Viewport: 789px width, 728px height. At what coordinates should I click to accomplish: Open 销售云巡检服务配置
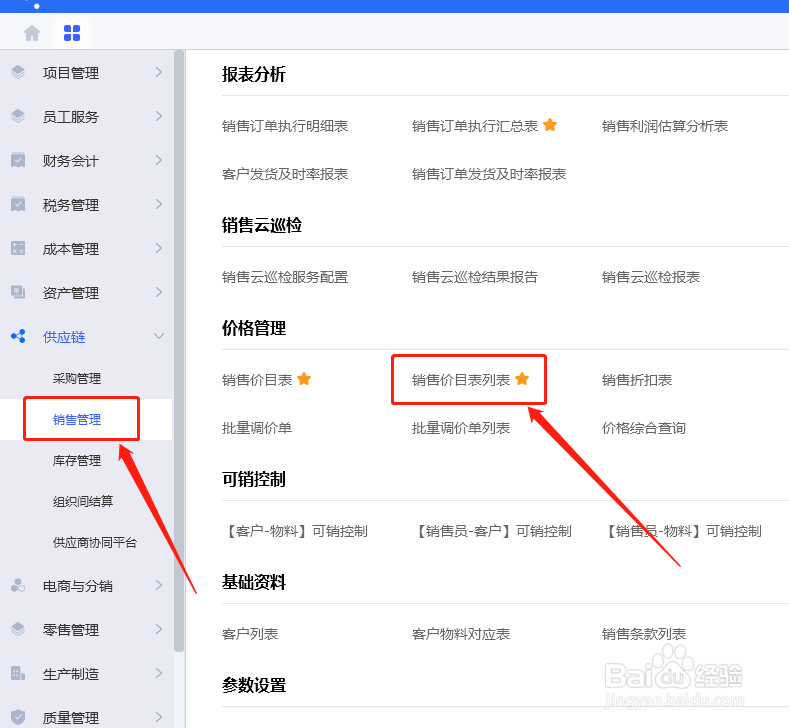pos(285,277)
